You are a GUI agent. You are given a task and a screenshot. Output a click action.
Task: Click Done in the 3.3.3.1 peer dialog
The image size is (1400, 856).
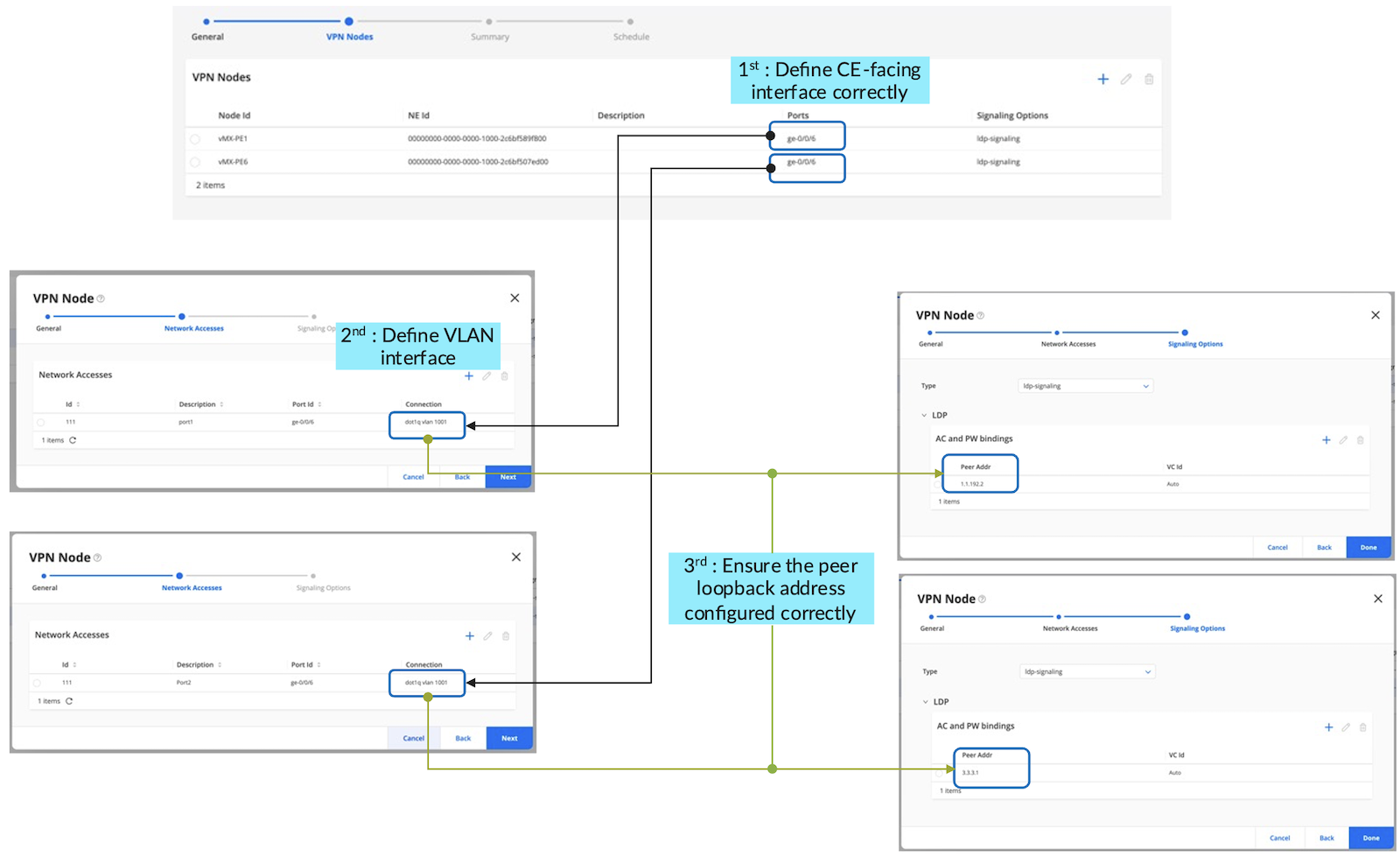click(1371, 838)
